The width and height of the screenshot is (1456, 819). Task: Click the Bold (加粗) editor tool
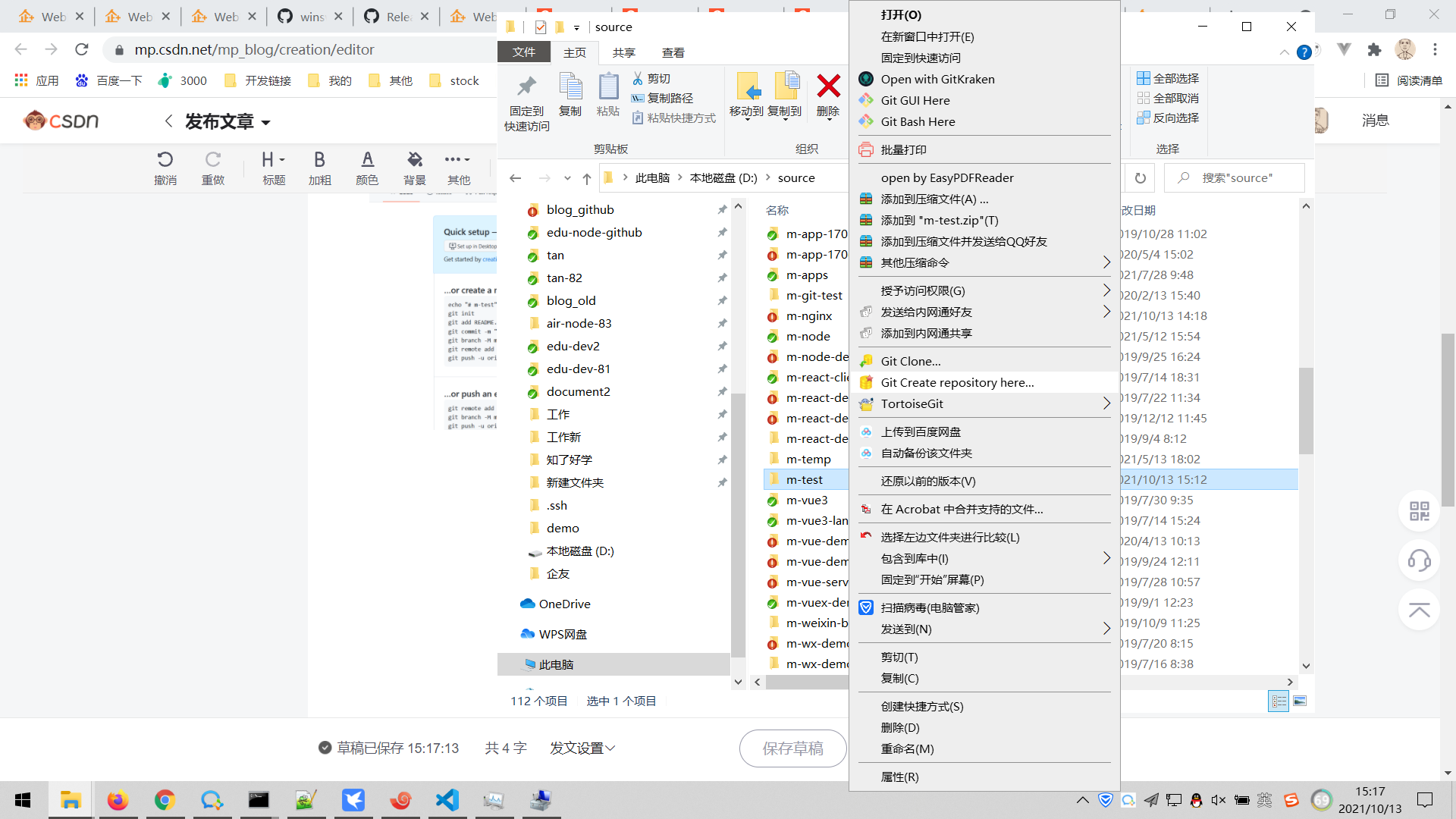point(319,160)
